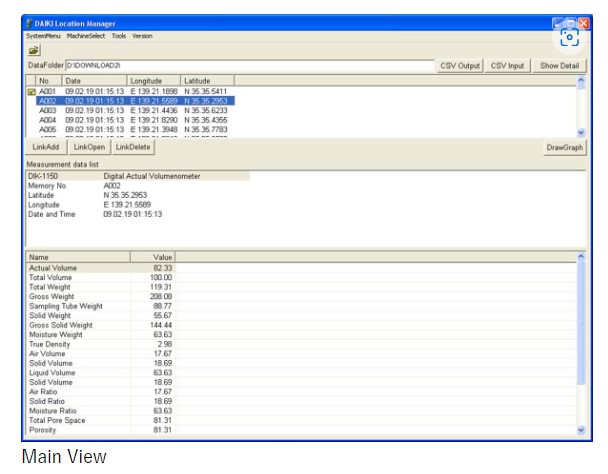Click scroll-up arrow of values table
This screenshot has width=608, height=474.
[x=581, y=256]
